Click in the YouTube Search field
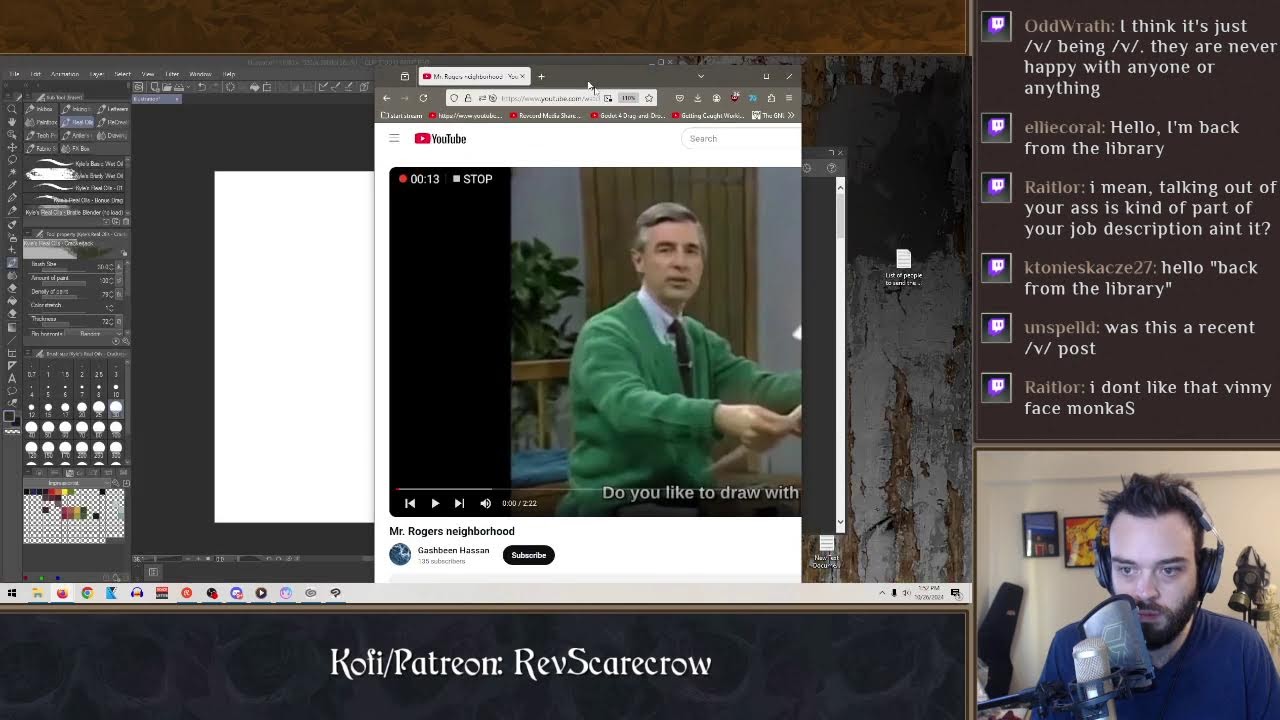The width and height of the screenshot is (1280, 720). pyautogui.click(x=742, y=138)
